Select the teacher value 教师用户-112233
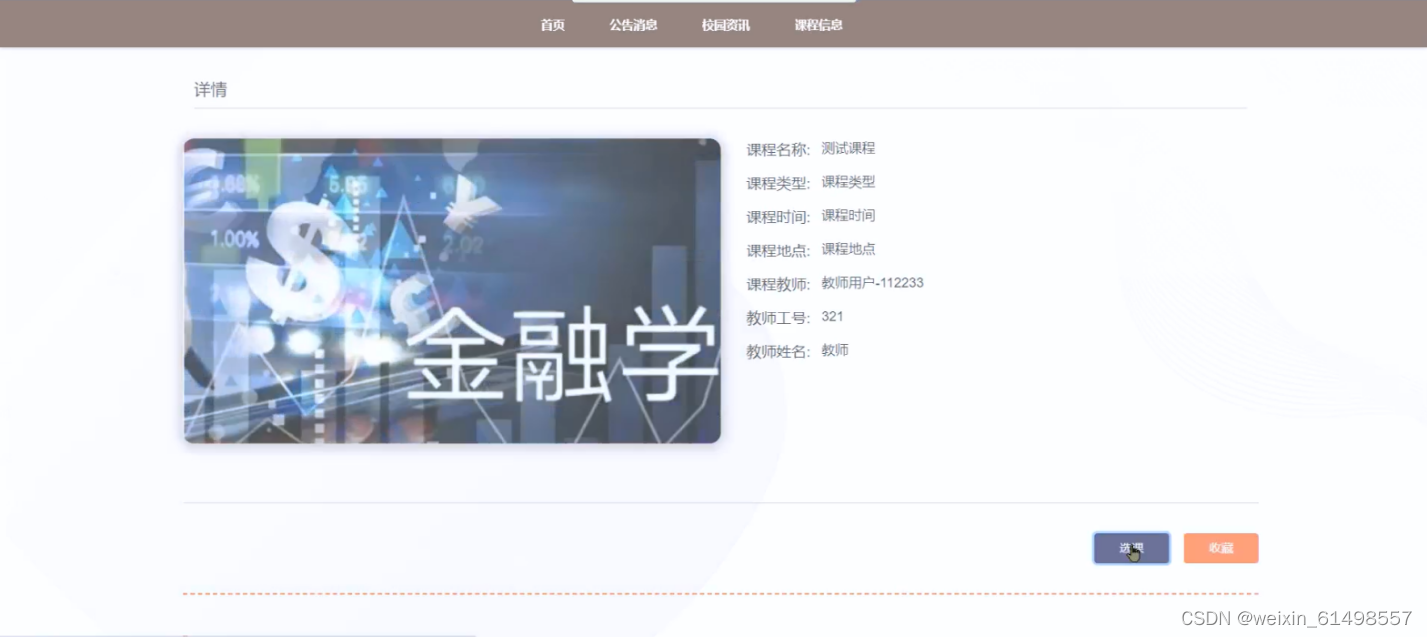Image resolution: width=1427 pixels, height=637 pixels. click(x=872, y=283)
